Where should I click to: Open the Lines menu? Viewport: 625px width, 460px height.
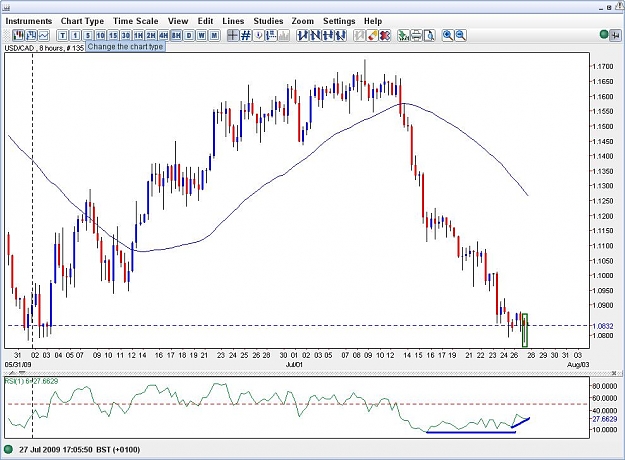tap(233, 21)
